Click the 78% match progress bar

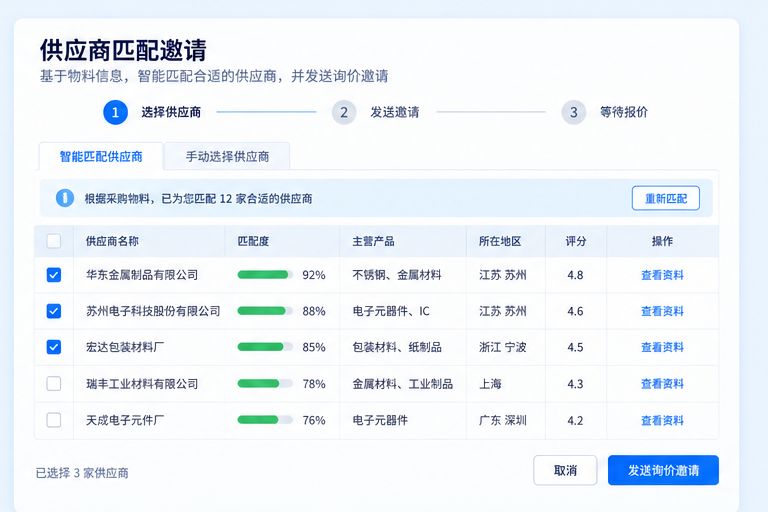[265, 384]
